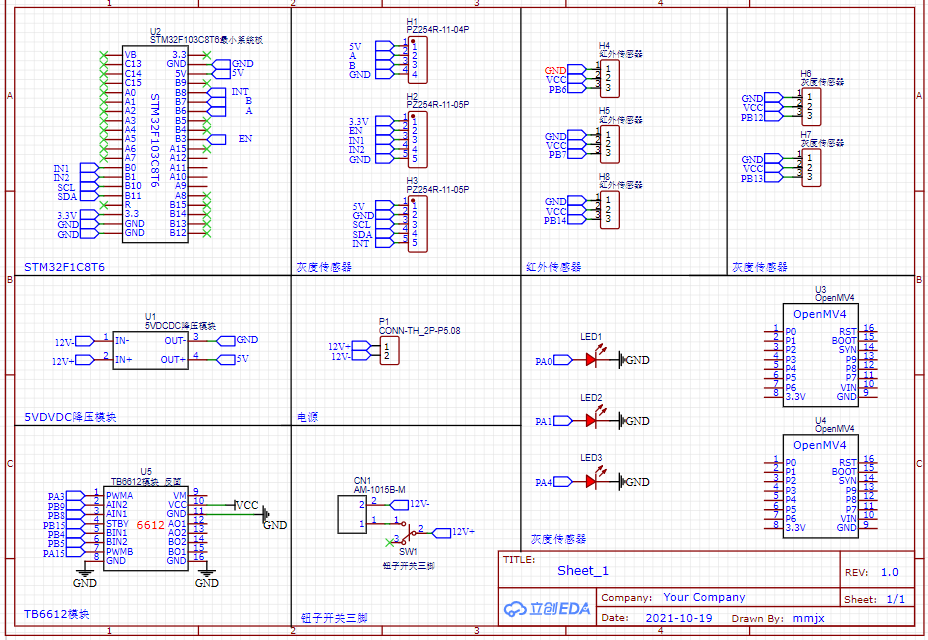
Task: Select the 'AM-1015B-M' part name text
Action: [379, 490]
